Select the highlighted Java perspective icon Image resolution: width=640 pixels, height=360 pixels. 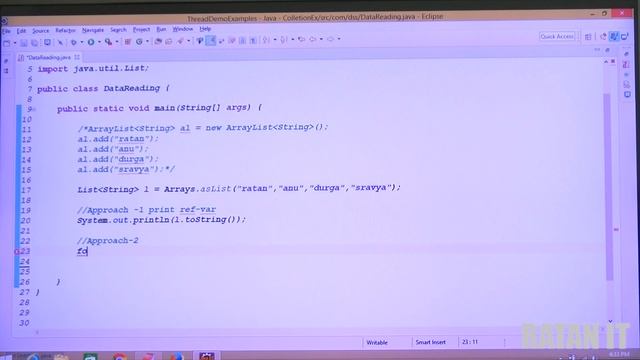point(614,37)
